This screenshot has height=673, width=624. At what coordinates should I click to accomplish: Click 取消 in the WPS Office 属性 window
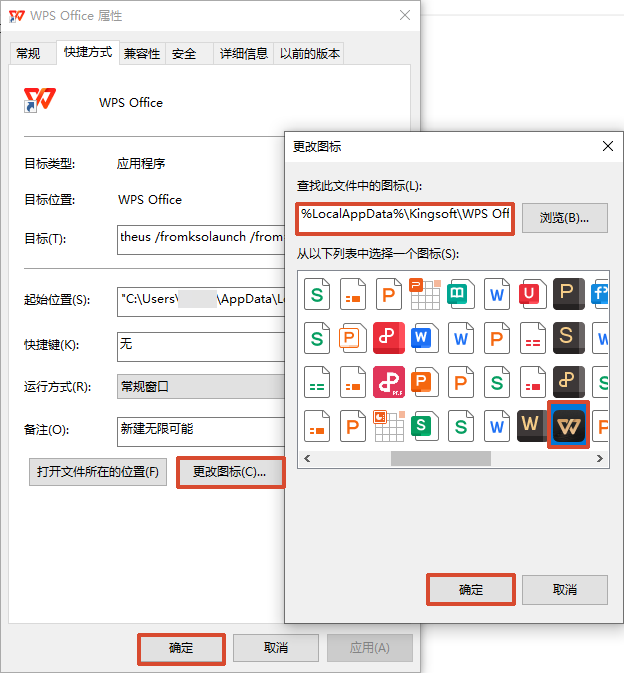click(x=276, y=648)
